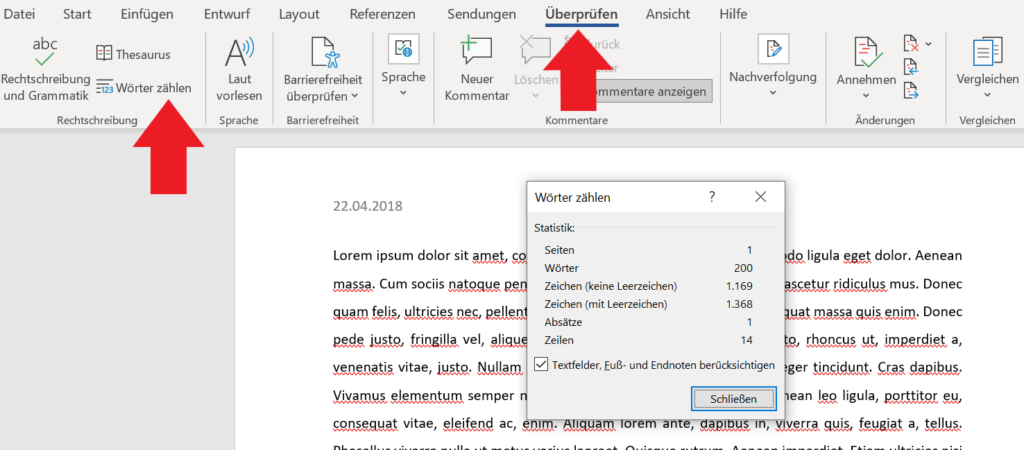Expand the Sprache dropdown chevron
The image size is (1024, 450).
(403, 92)
